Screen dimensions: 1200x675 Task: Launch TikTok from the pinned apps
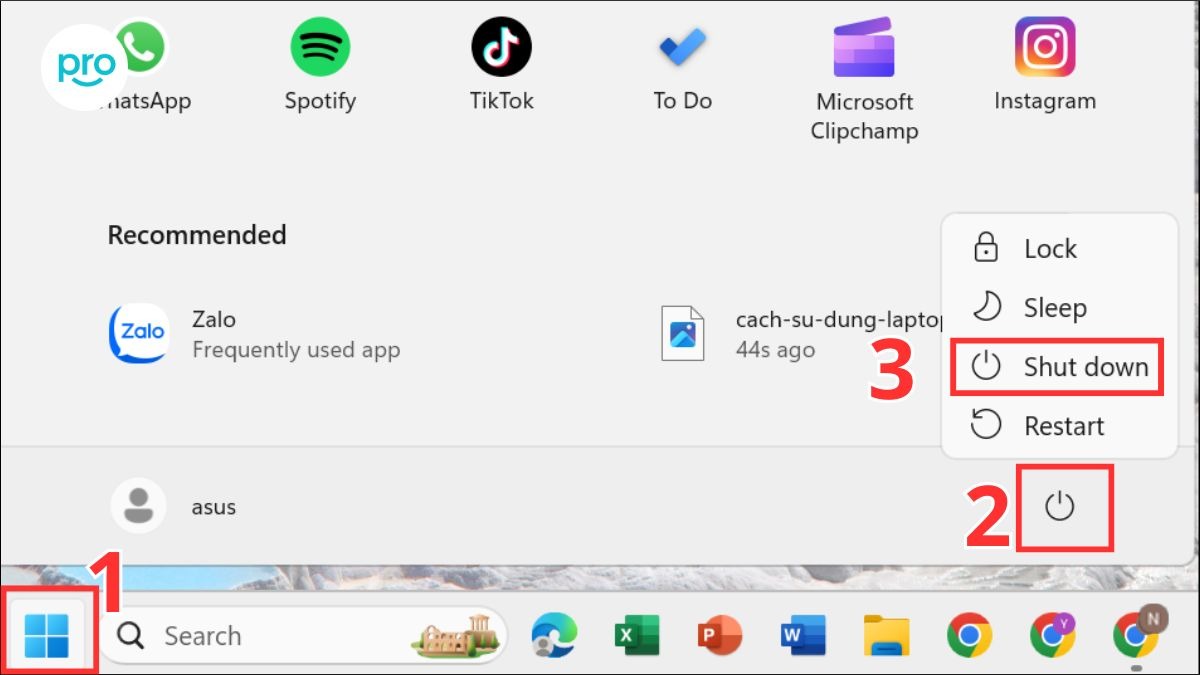pyautogui.click(x=501, y=65)
